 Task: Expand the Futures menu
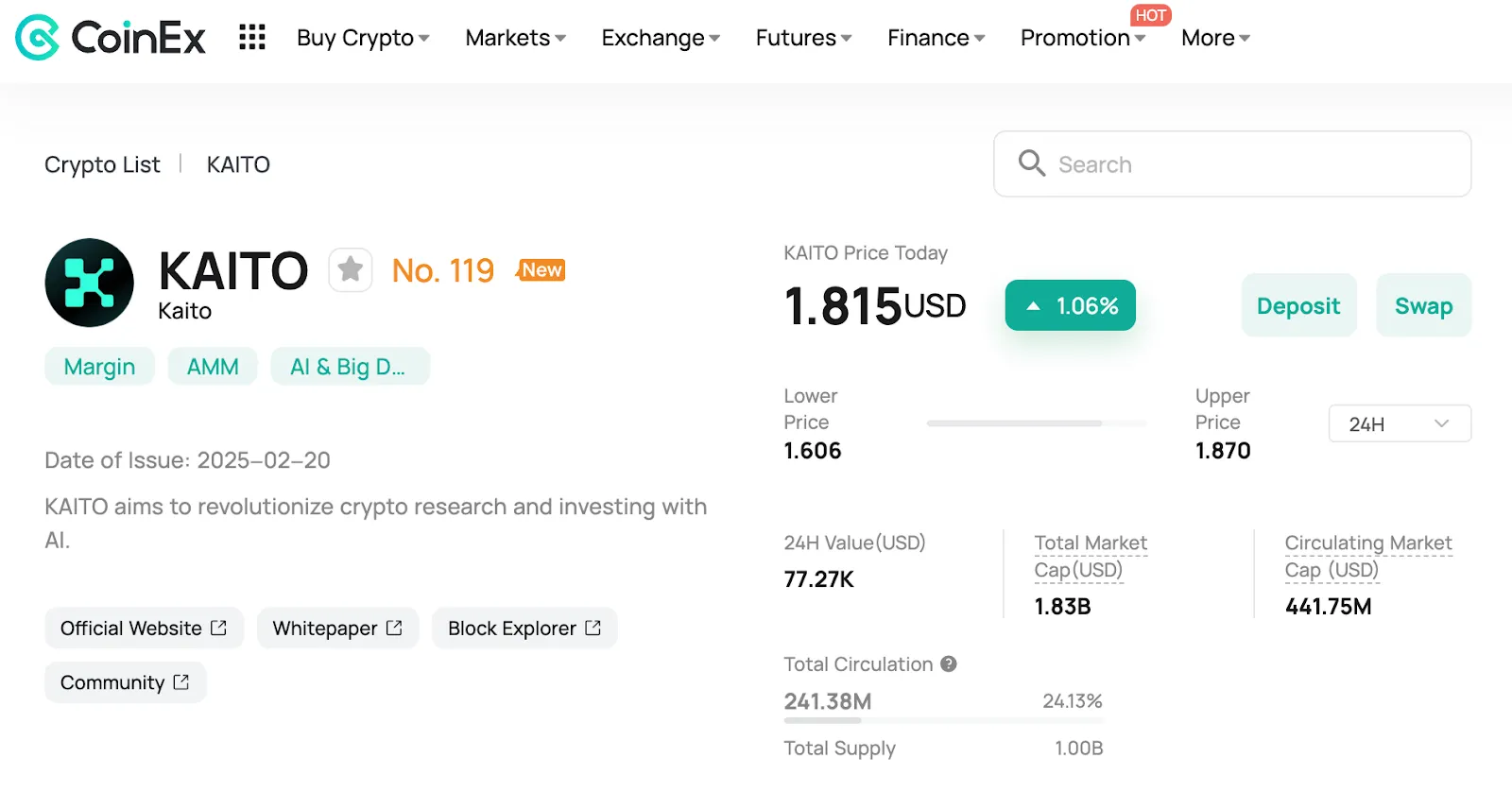tap(804, 38)
